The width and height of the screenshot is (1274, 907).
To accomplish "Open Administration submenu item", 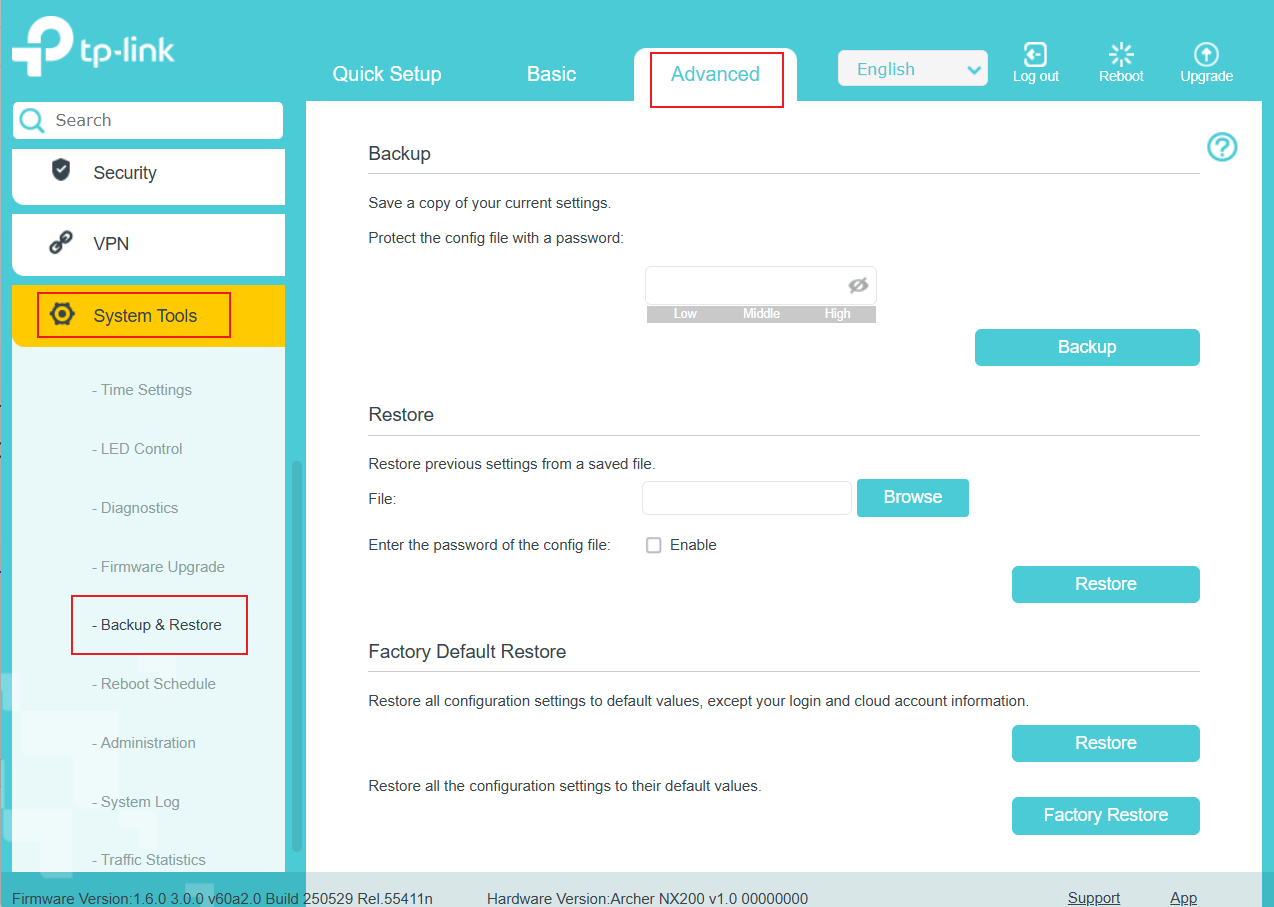I will (x=144, y=743).
